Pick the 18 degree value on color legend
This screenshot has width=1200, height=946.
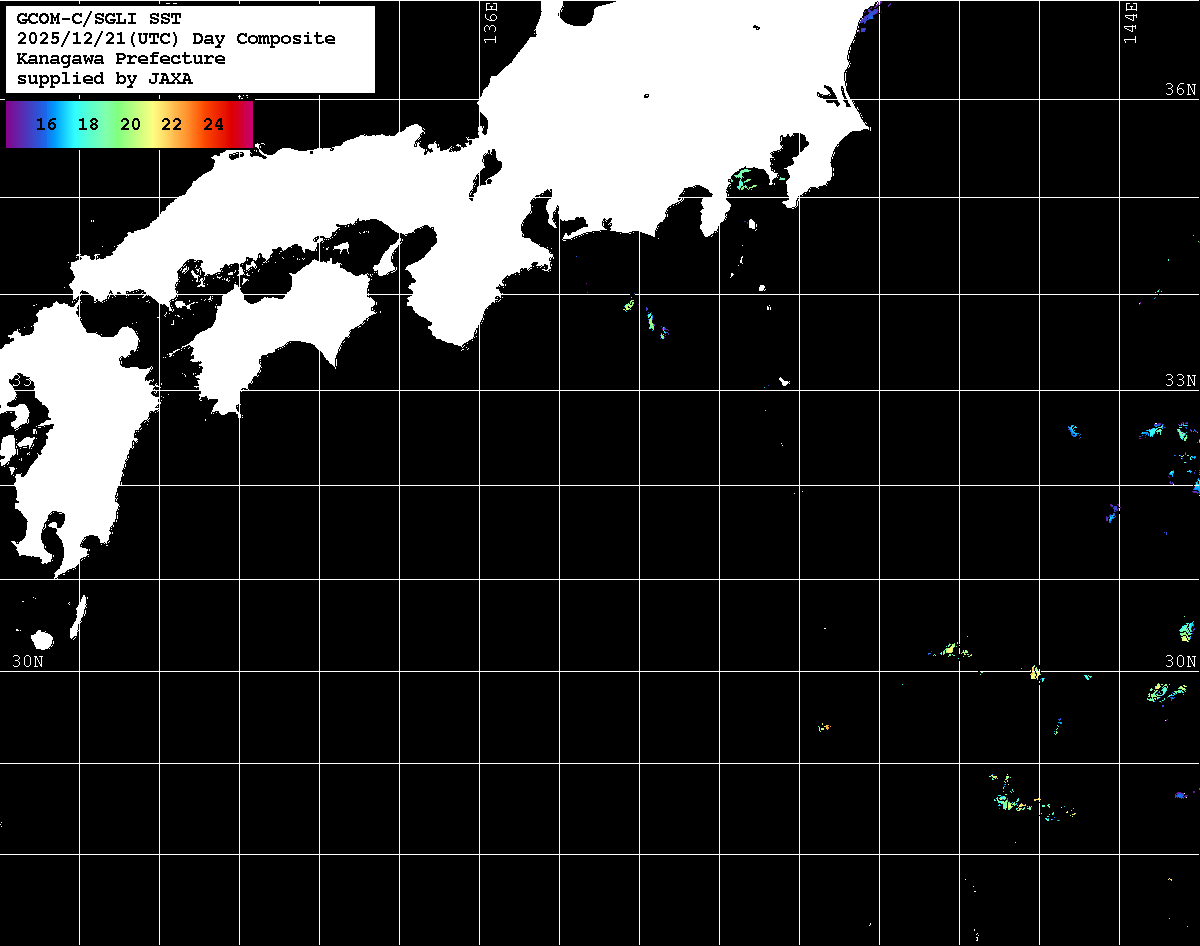(88, 125)
